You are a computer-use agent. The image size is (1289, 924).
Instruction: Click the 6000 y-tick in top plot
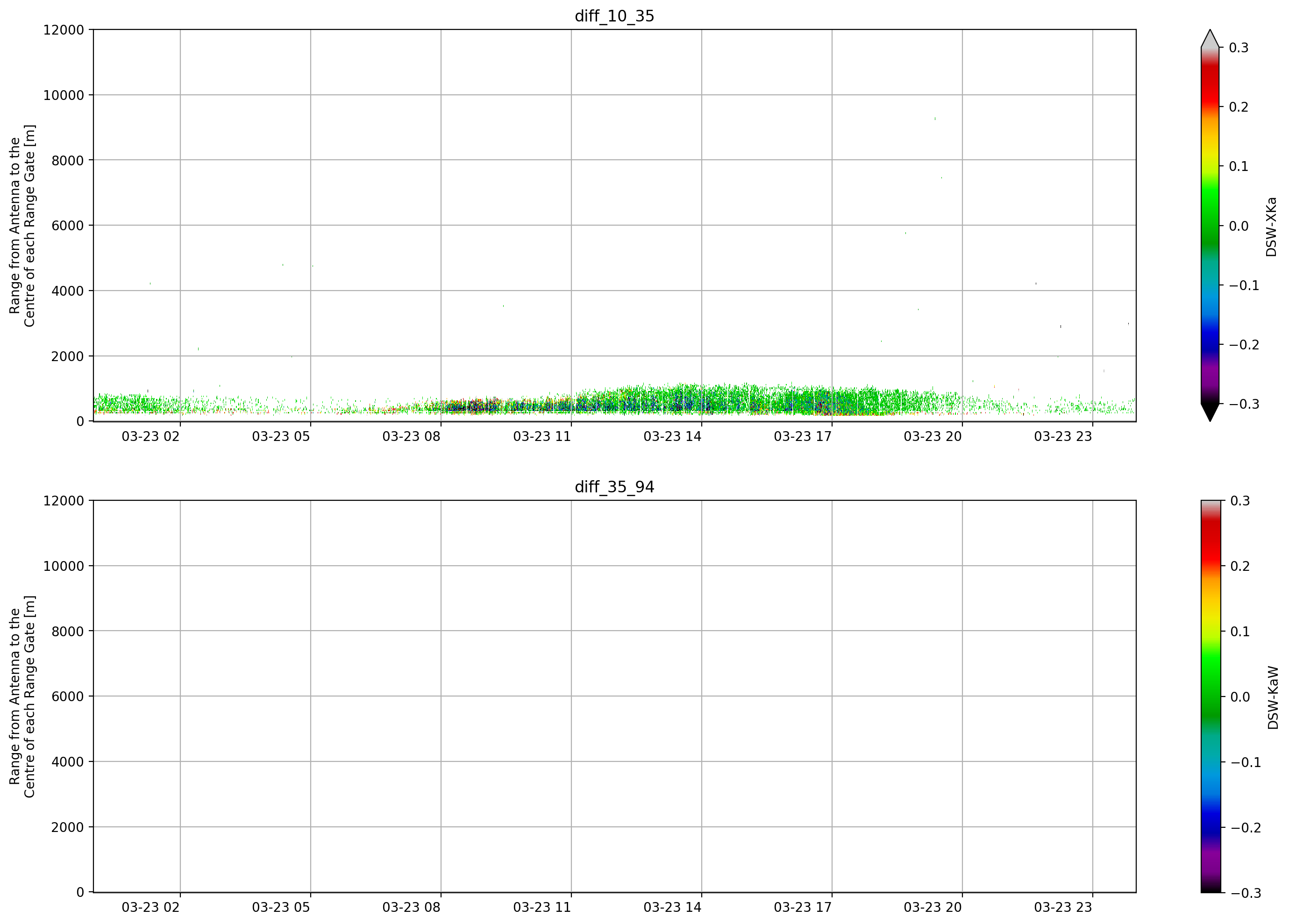(68, 226)
